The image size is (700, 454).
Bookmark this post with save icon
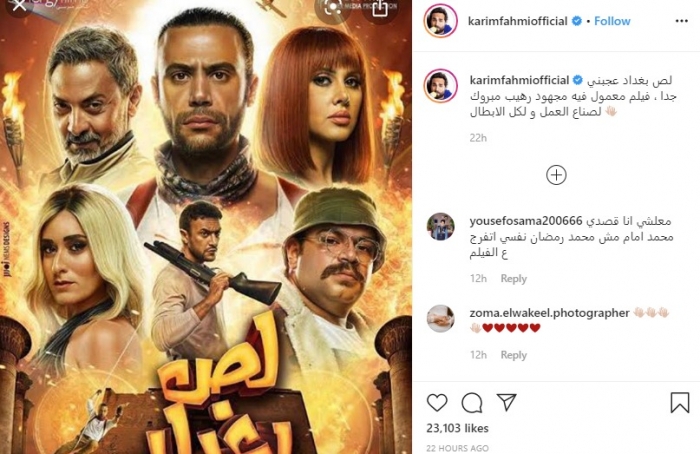pyautogui.click(x=679, y=402)
